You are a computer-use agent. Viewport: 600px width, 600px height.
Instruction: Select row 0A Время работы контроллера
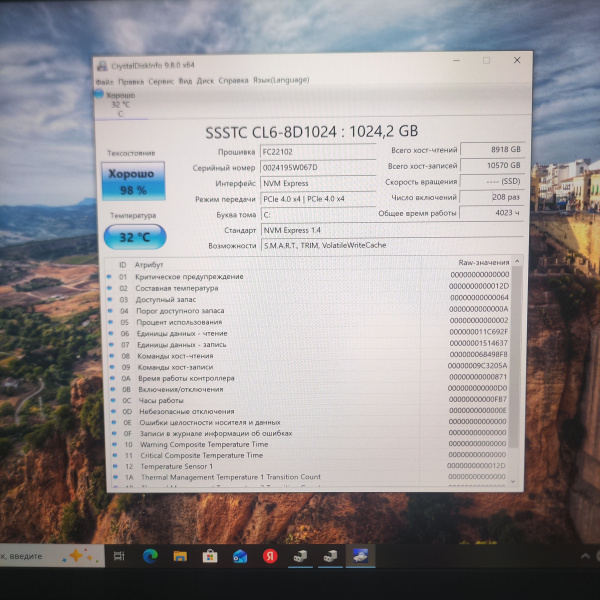pyautogui.click(x=310, y=377)
